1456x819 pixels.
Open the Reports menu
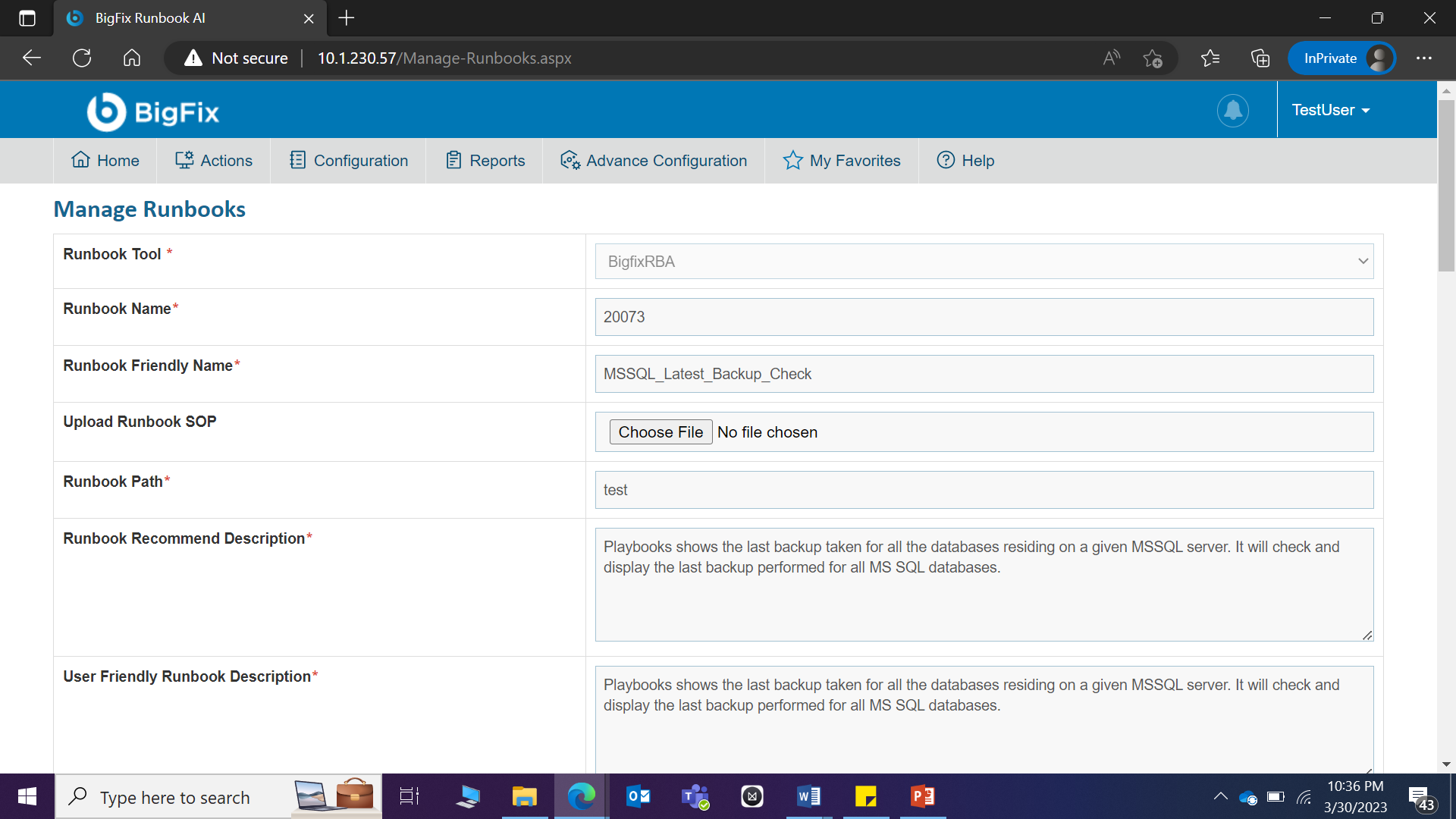coord(485,161)
